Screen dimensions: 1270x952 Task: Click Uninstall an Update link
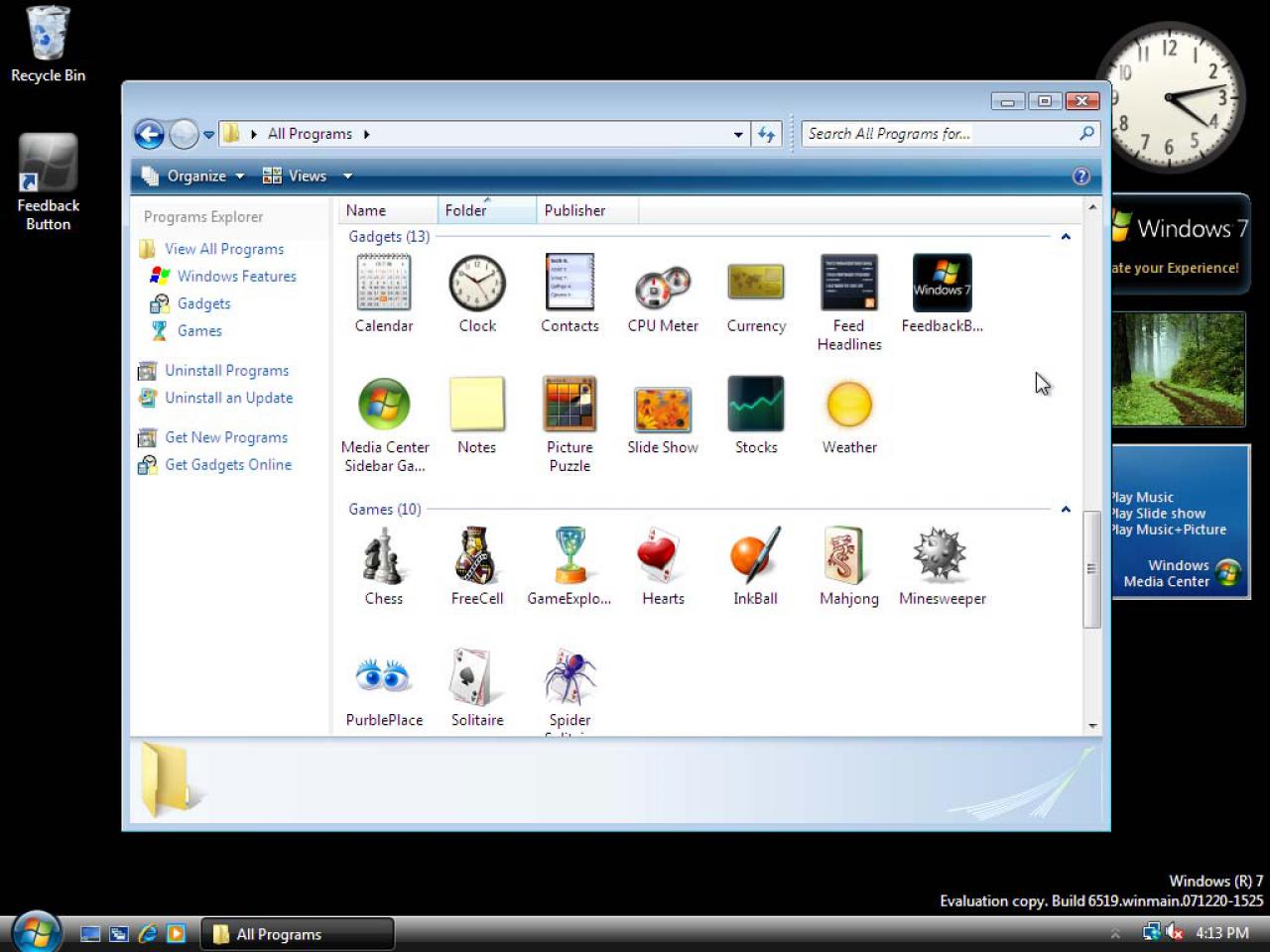click(x=228, y=398)
